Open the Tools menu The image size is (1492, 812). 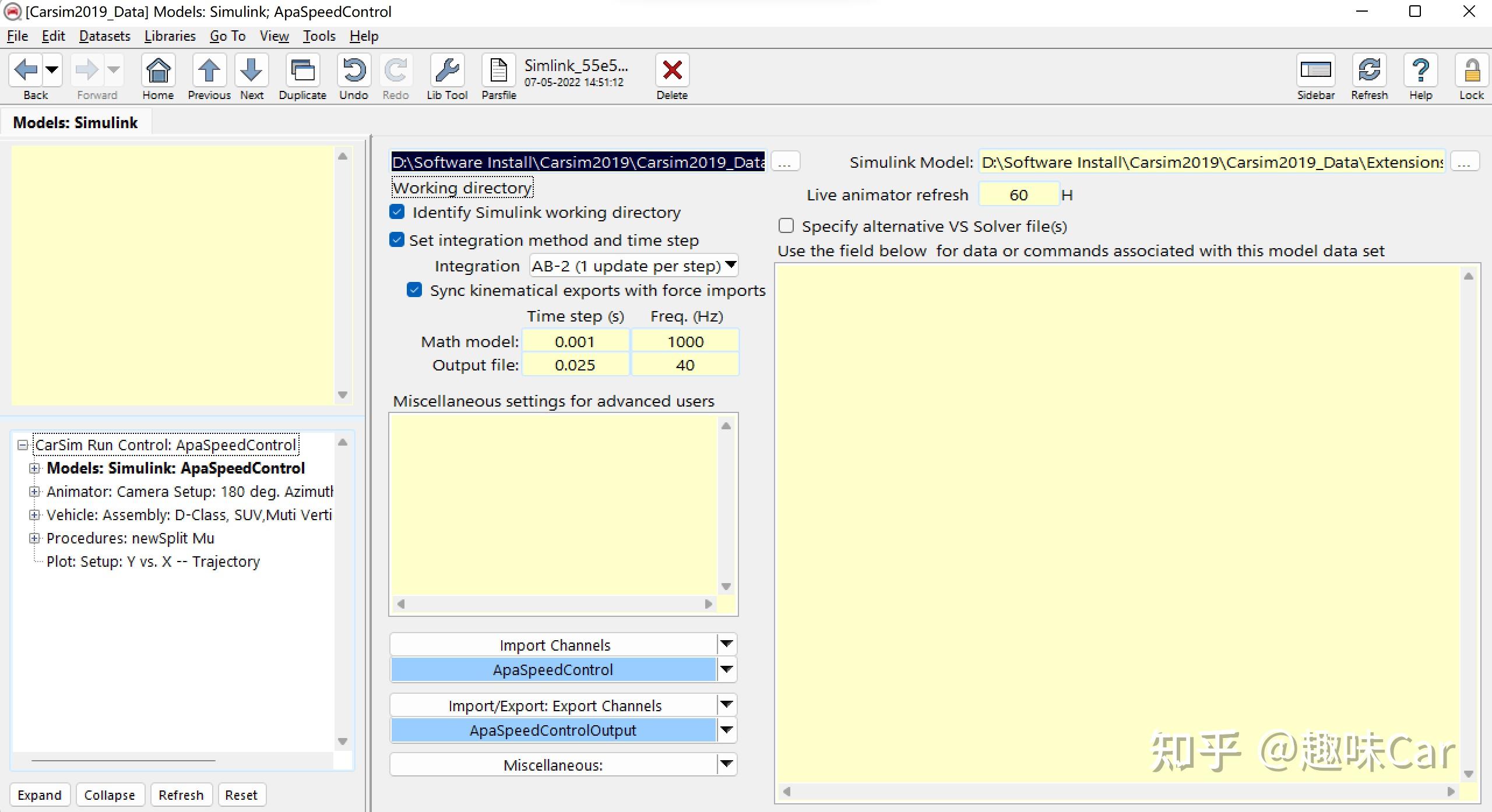click(319, 36)
